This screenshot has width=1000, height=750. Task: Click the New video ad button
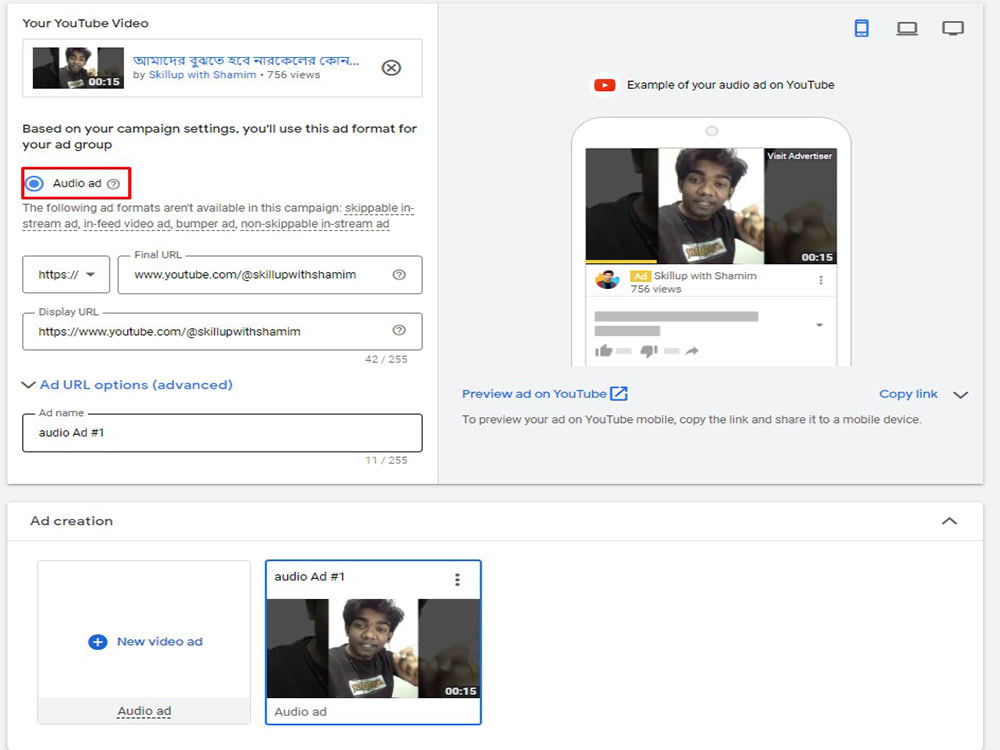point(145,642)
